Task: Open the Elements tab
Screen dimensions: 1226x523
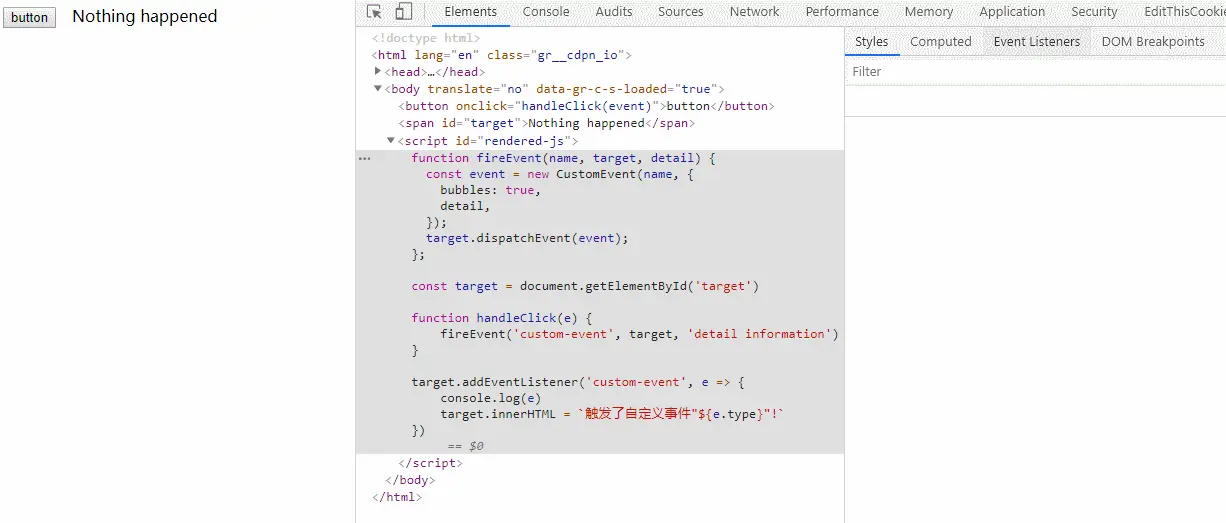Action: click(x=470, y=12)
